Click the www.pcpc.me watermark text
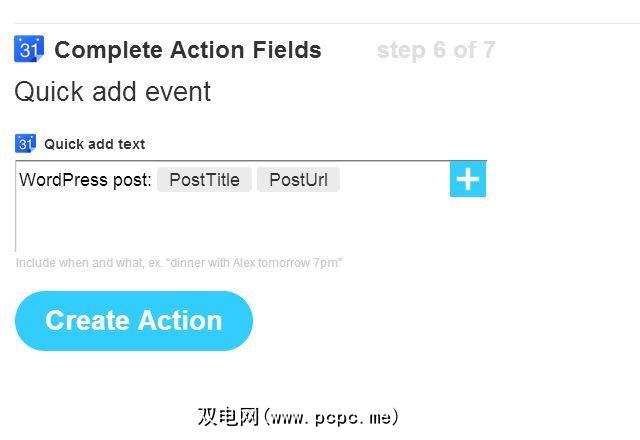The image size is (640, 440). tap(298, 417)
